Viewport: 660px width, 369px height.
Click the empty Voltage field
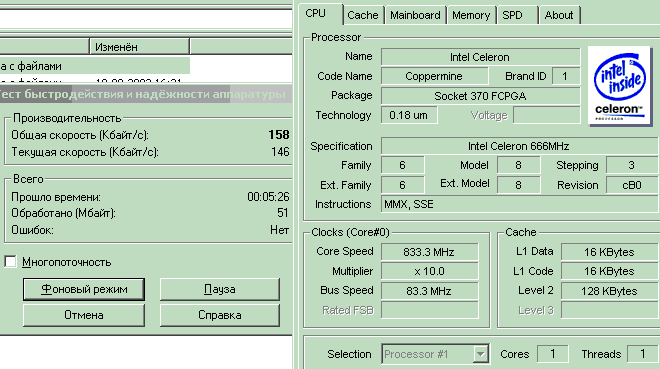point(547,115)
